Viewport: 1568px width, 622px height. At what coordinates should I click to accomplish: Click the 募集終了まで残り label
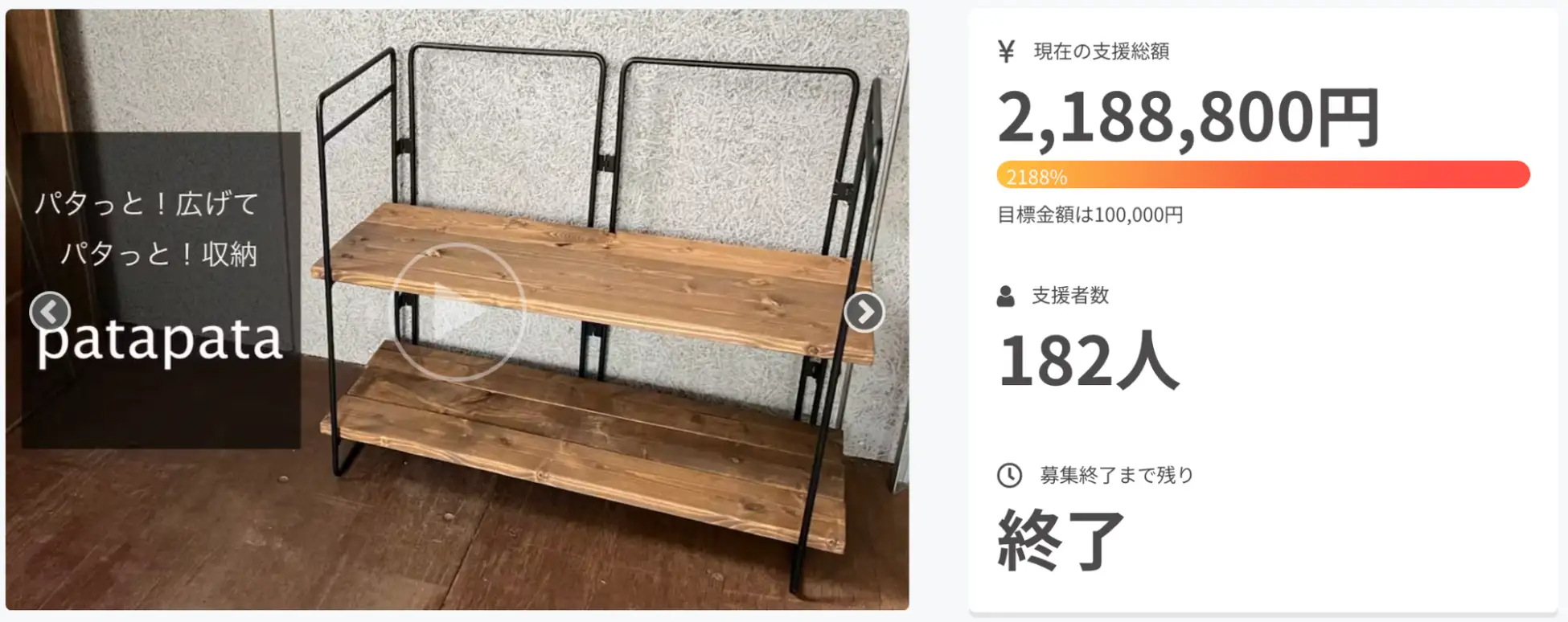(1117, 475)
